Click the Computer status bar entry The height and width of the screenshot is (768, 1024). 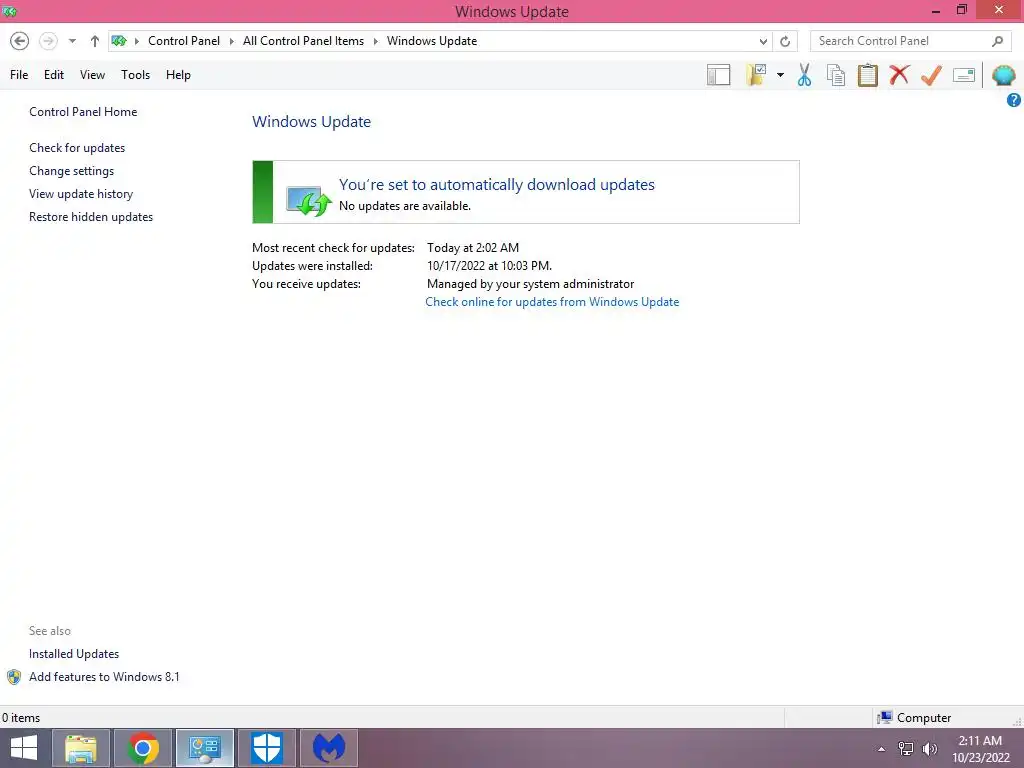(914, 718)
